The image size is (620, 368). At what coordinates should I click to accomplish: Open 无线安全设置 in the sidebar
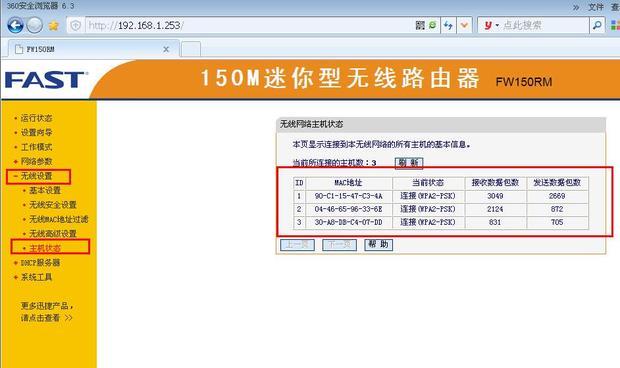(53, 205)
